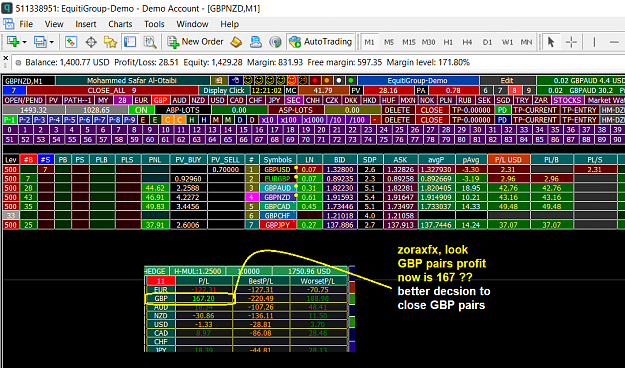Screen dimensions: 625x368
Task: Click the TP-CURRENT button beside green PD
Action: coord(535,110)
